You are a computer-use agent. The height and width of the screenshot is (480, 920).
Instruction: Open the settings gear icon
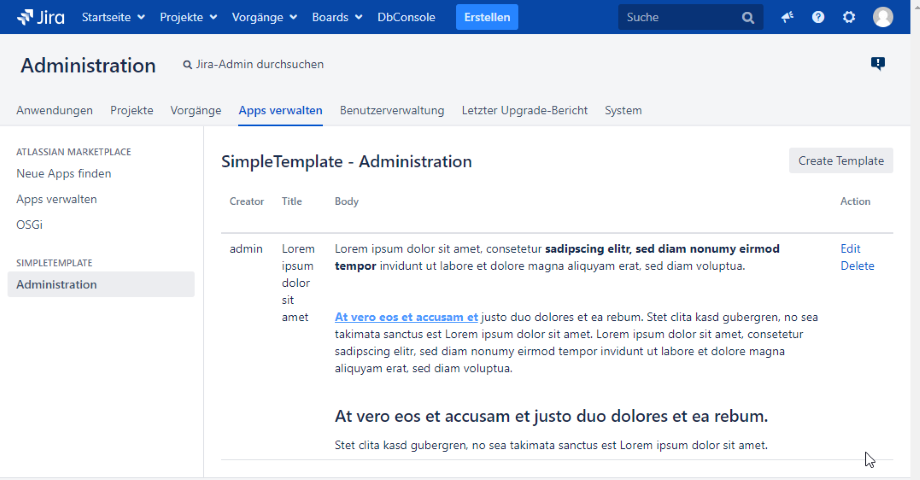[849, 17]
